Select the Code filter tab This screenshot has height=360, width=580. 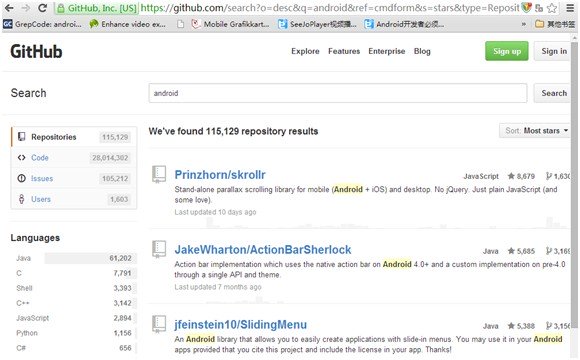click(x=74, y=158)
